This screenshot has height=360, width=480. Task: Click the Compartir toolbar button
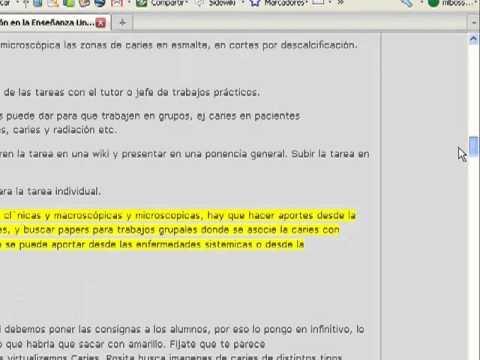[162, 3]
